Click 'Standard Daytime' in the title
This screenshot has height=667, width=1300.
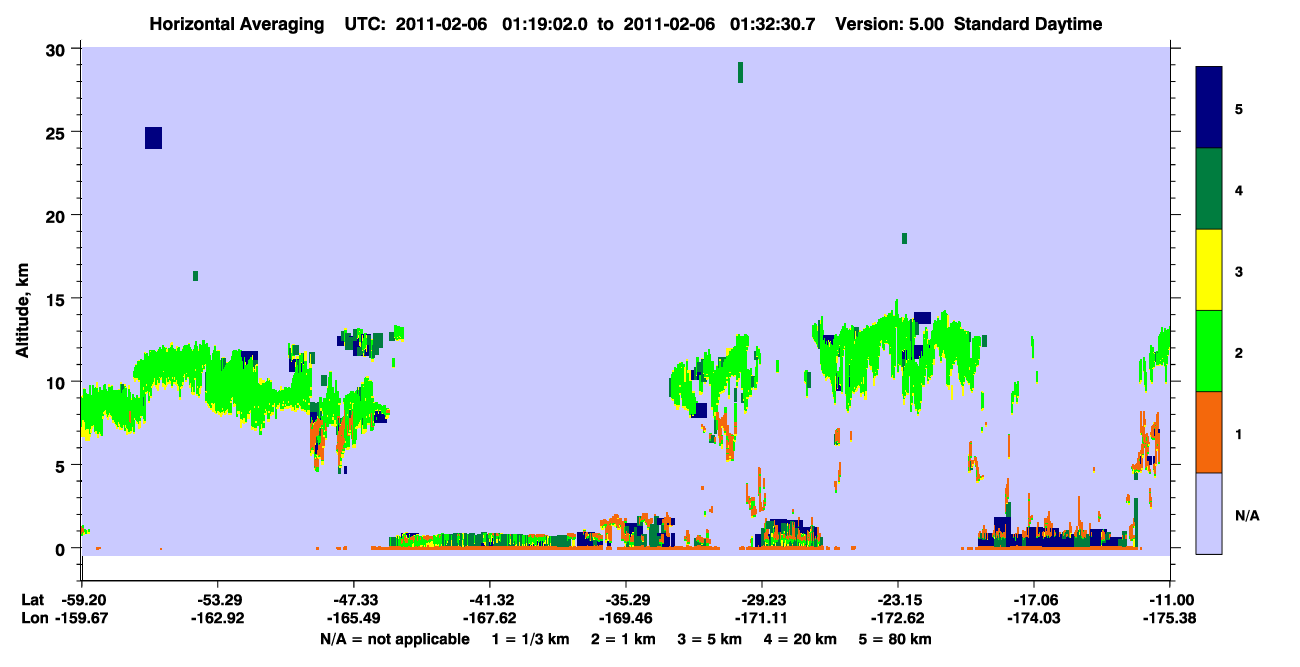(x=1028, y=24)
